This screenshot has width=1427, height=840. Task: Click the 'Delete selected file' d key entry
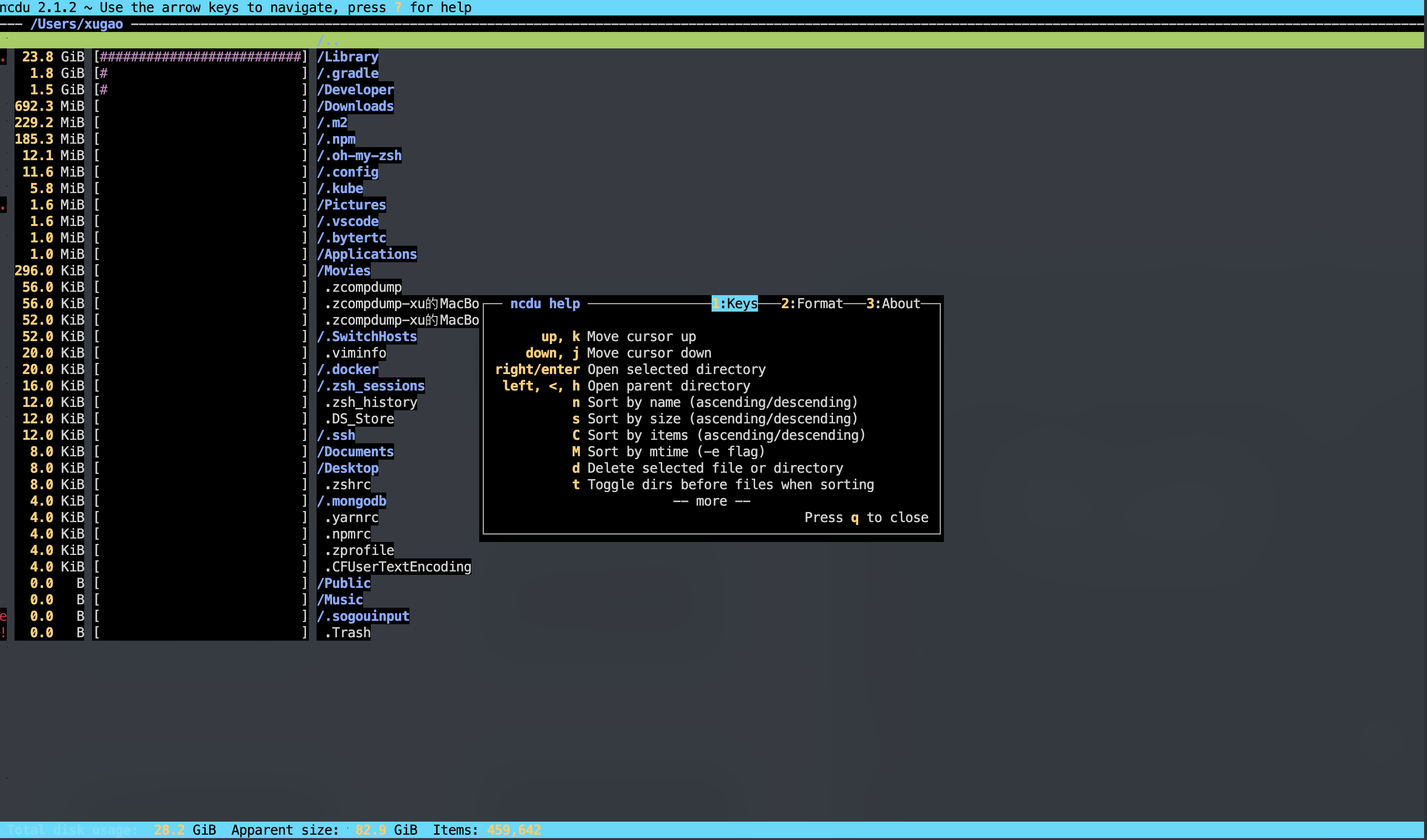[x=707, y=468]
